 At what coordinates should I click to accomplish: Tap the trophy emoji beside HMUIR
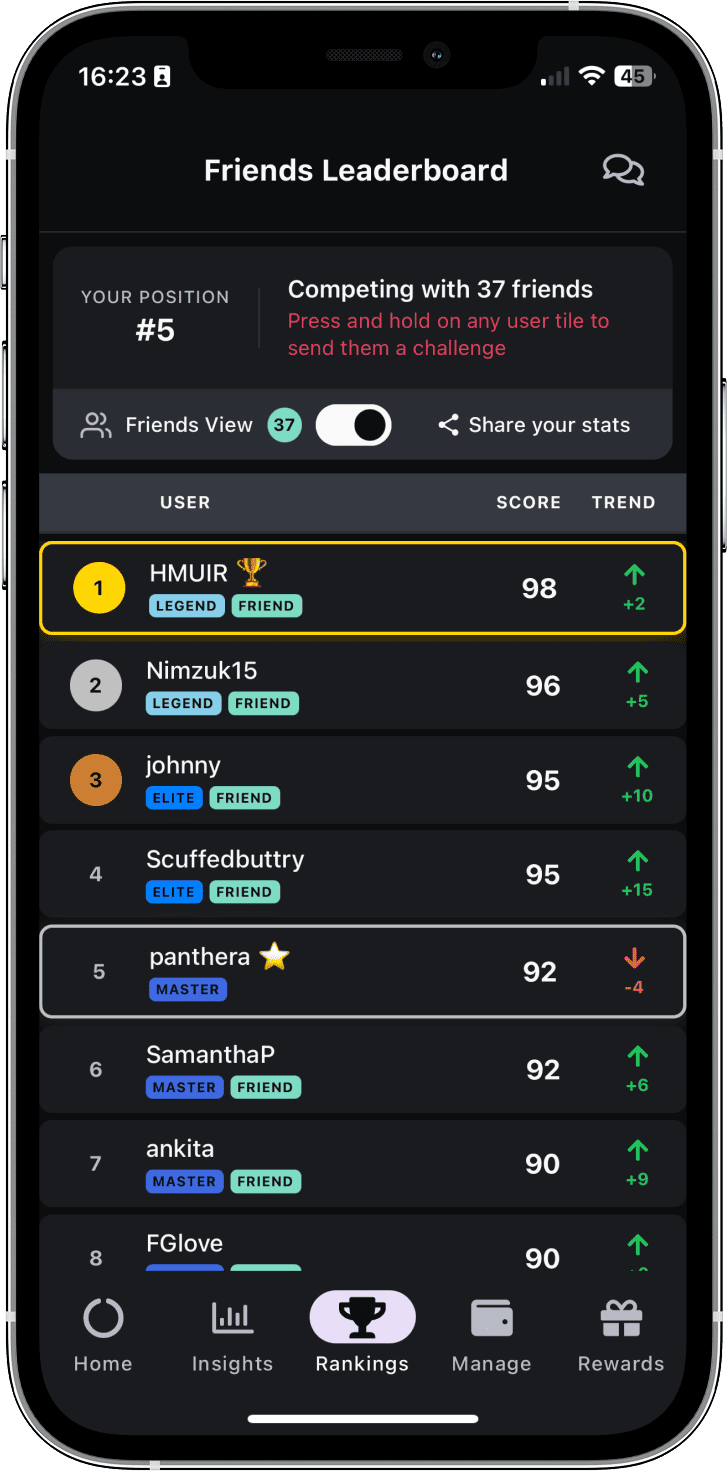[251, 571]
